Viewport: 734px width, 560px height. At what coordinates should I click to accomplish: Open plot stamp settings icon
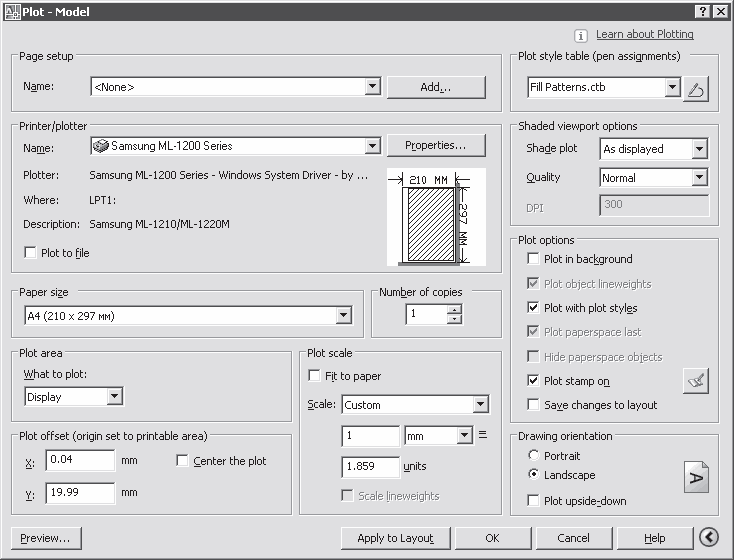click(x=696, y=381)
